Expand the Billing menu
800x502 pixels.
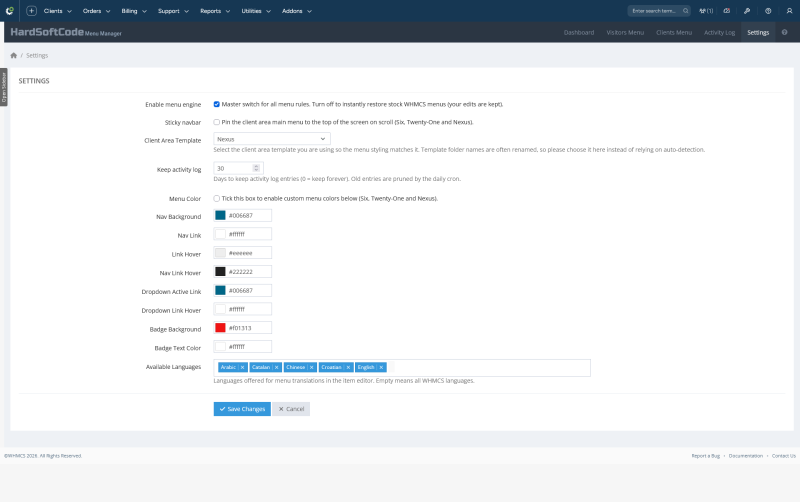(134, 11)
